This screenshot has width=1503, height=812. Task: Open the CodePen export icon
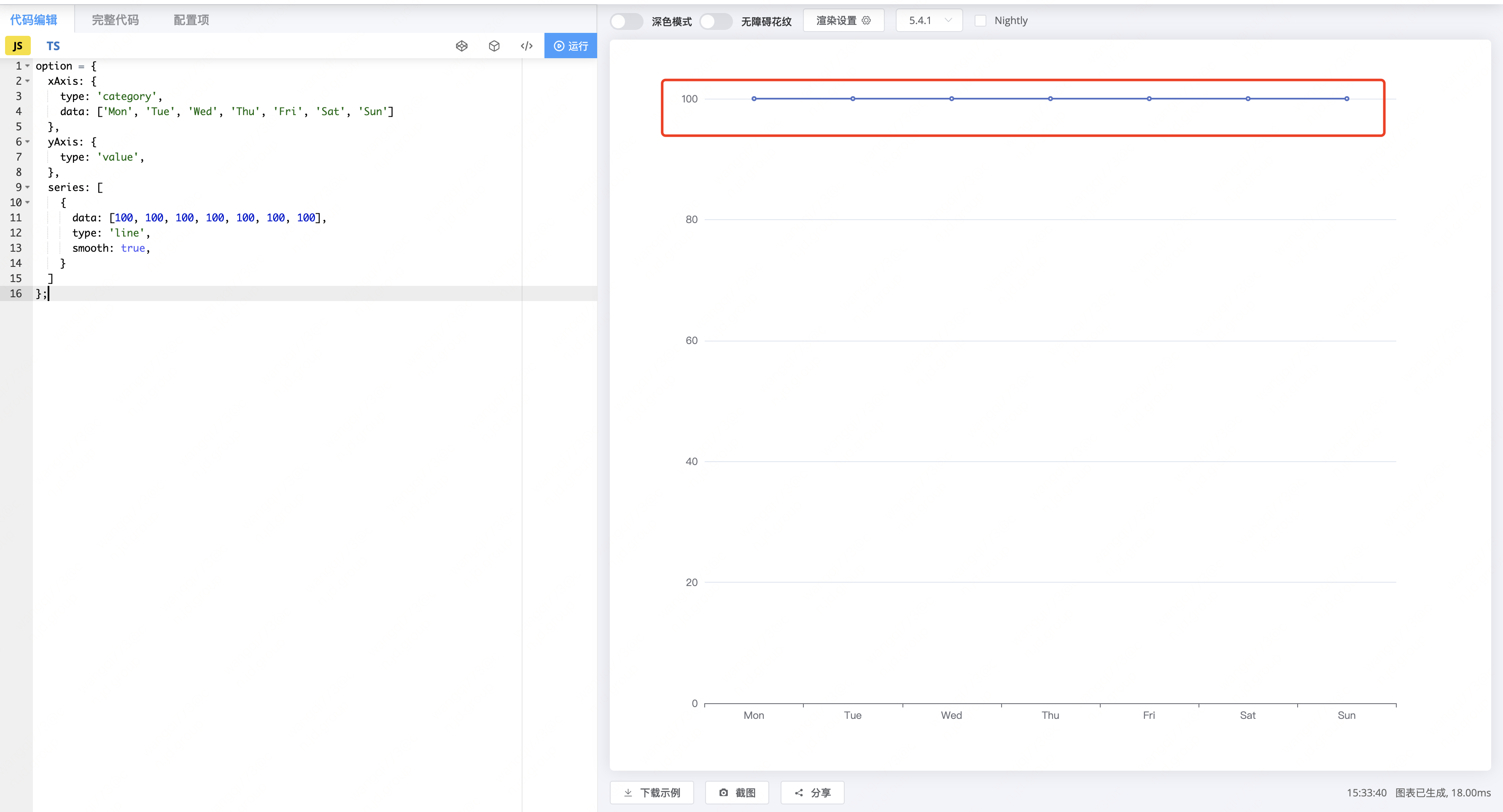click(461, 46)
